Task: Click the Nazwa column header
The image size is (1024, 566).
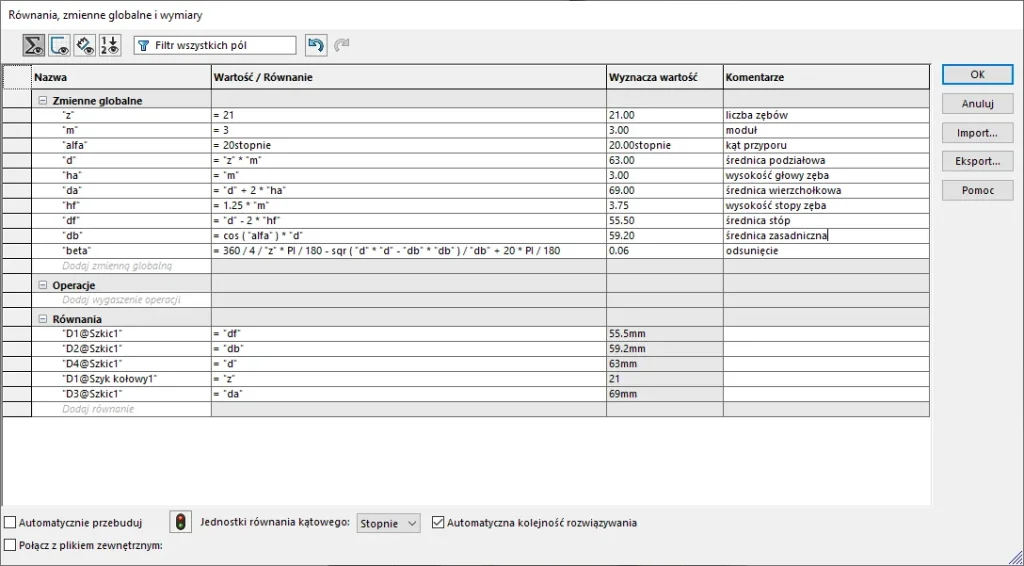Action: click(x=121, y=77)
